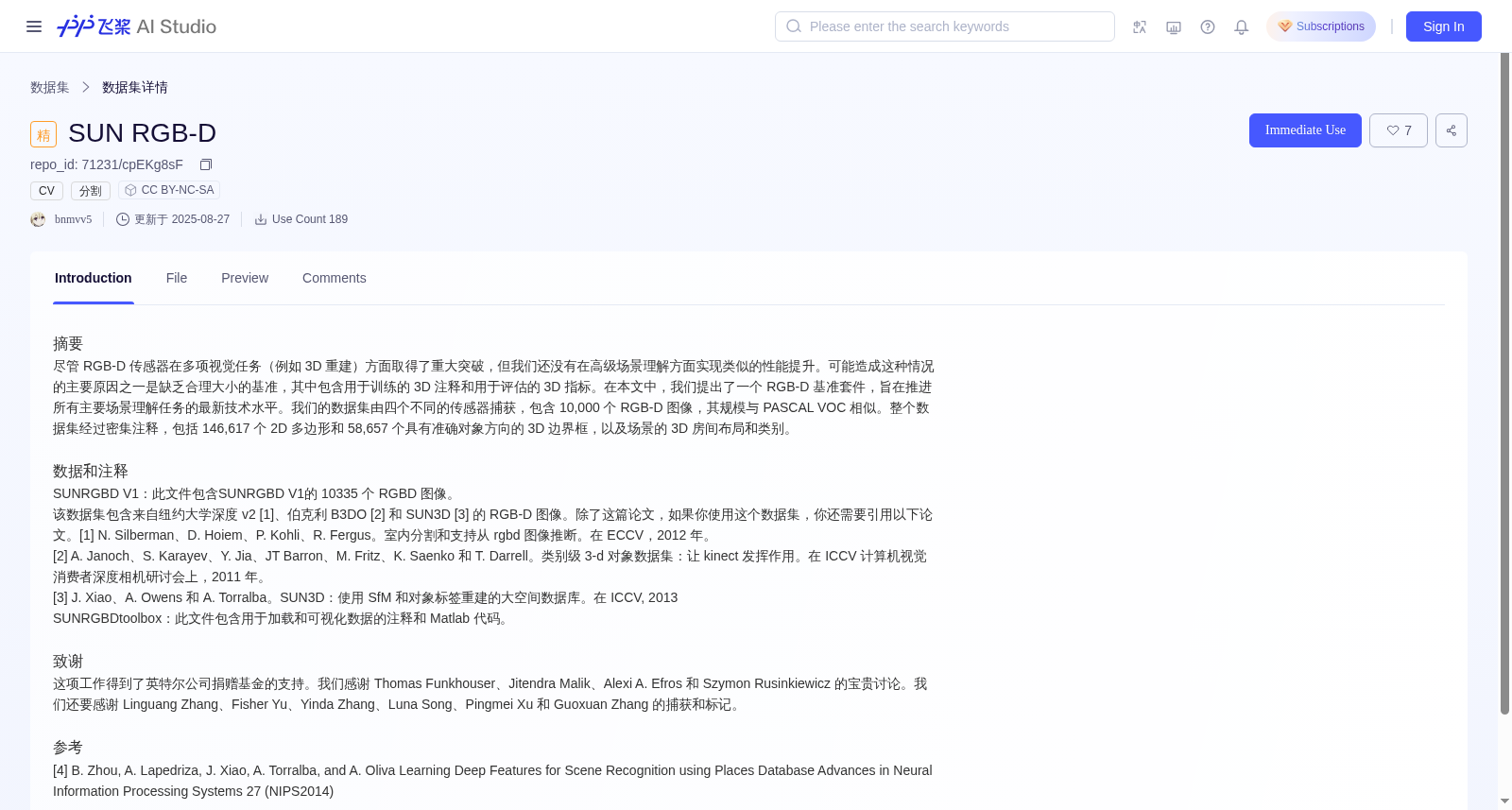Click the search magnifier icon
The width and height of the screenshot is (1512, 810).
pos(794,26)
